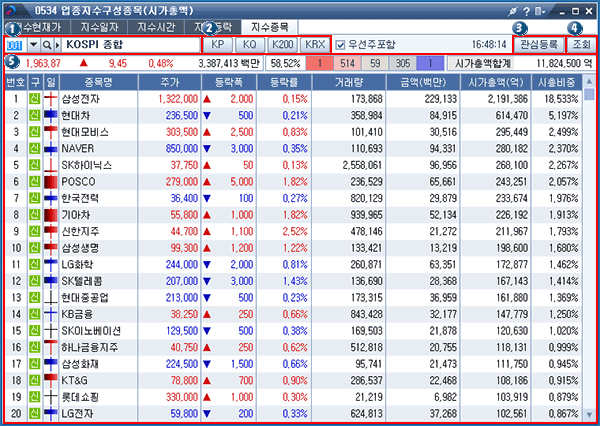Click the candlestick icon for 삼성전자
The height and width of the screenshot is (426, 600).
51,99
